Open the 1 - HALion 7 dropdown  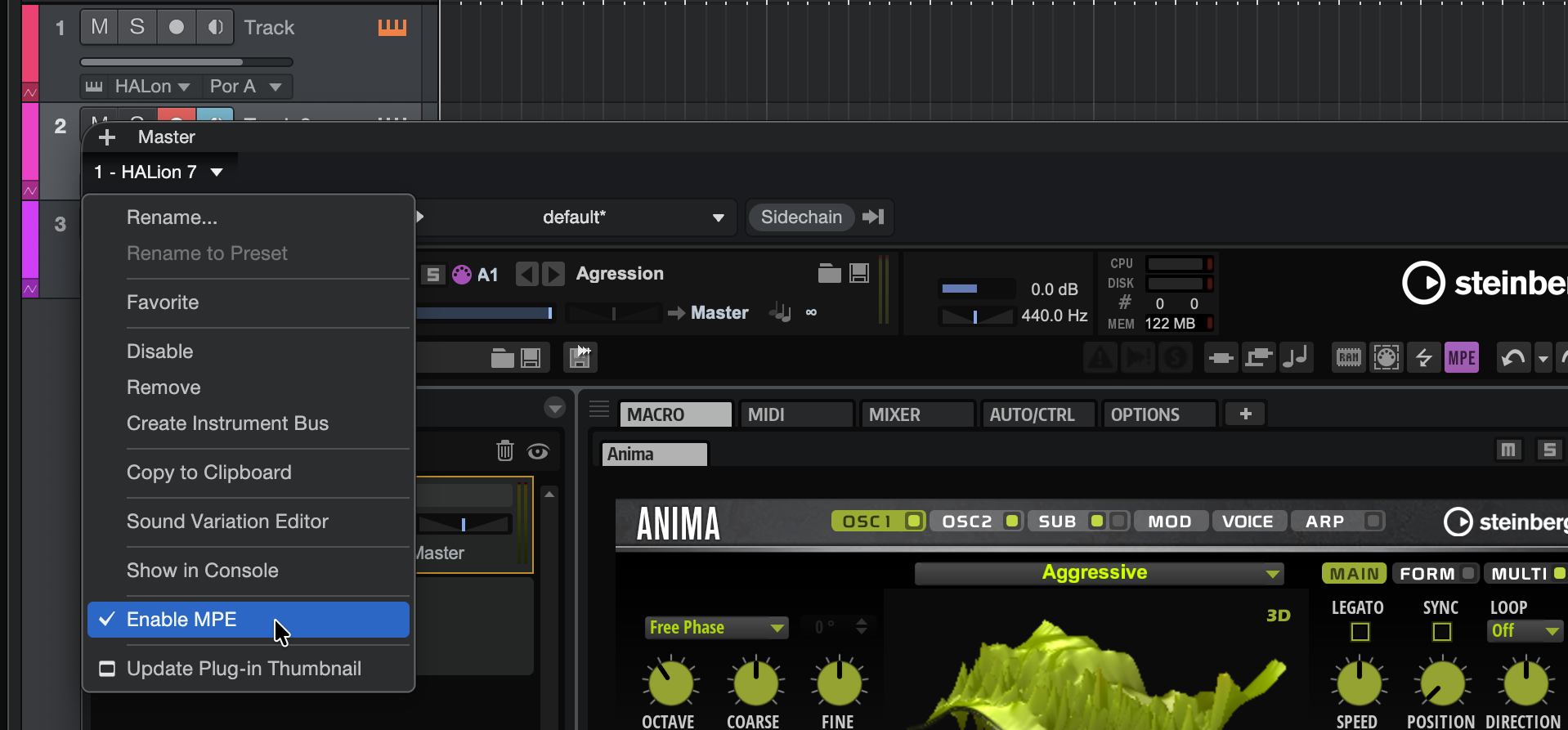pos(159,172)
